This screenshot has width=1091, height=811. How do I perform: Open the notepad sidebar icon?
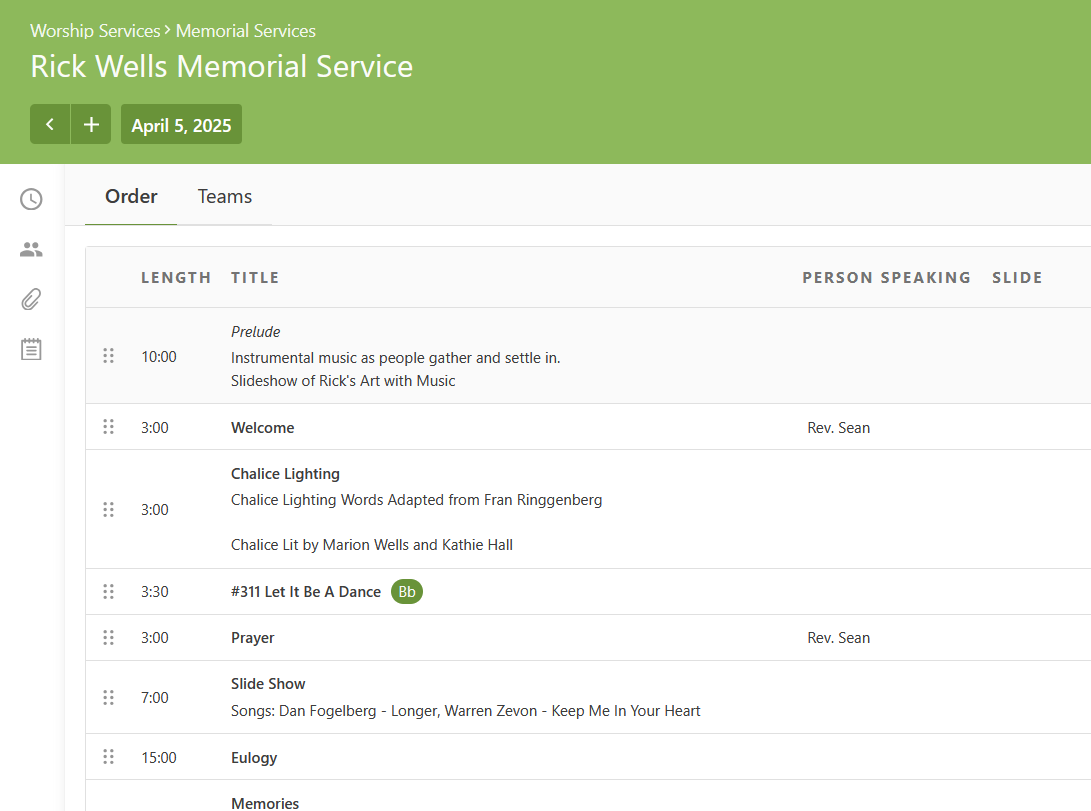(32, 349)
